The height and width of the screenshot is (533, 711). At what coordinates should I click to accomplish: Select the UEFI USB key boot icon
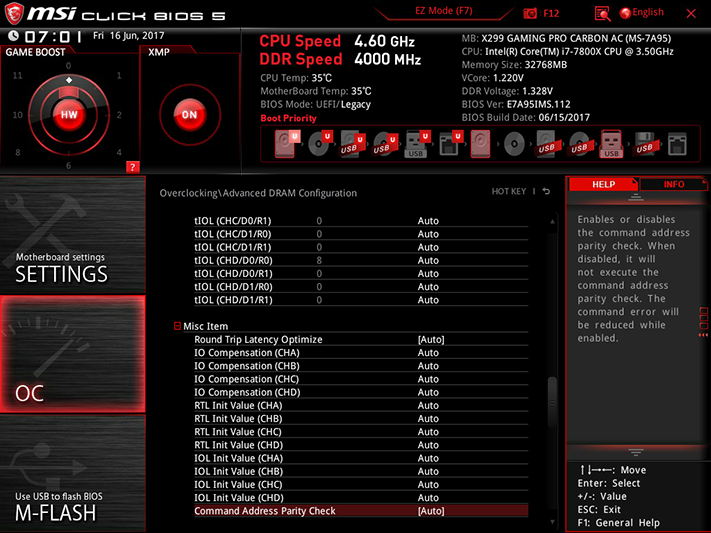coord(417,144)
